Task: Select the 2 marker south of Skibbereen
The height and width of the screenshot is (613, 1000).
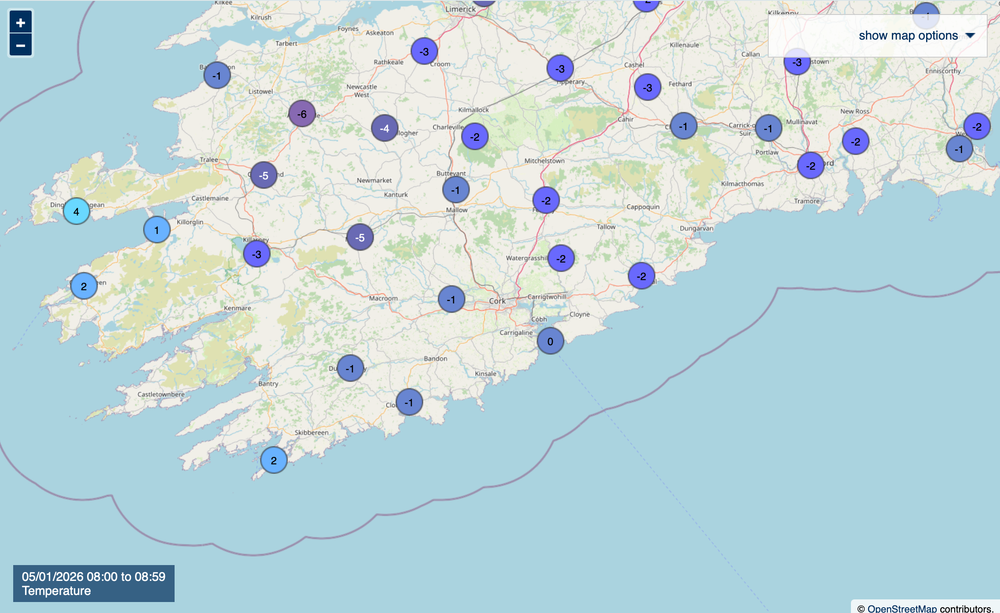Action: click(273, 460)
